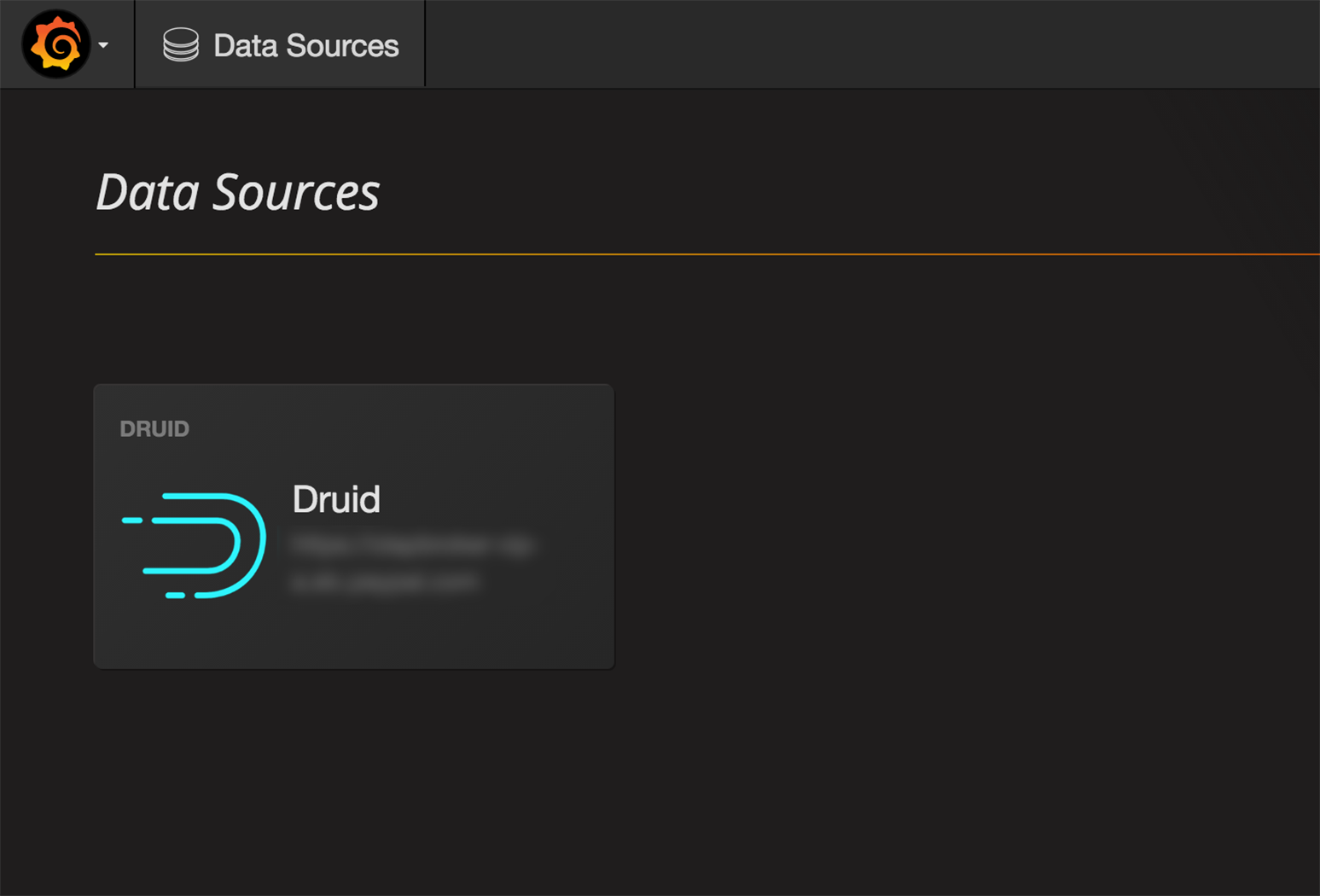Expand the dropdown arrow beside Grafana logo
Viewport: 1320px width, 896px height.
103,45
